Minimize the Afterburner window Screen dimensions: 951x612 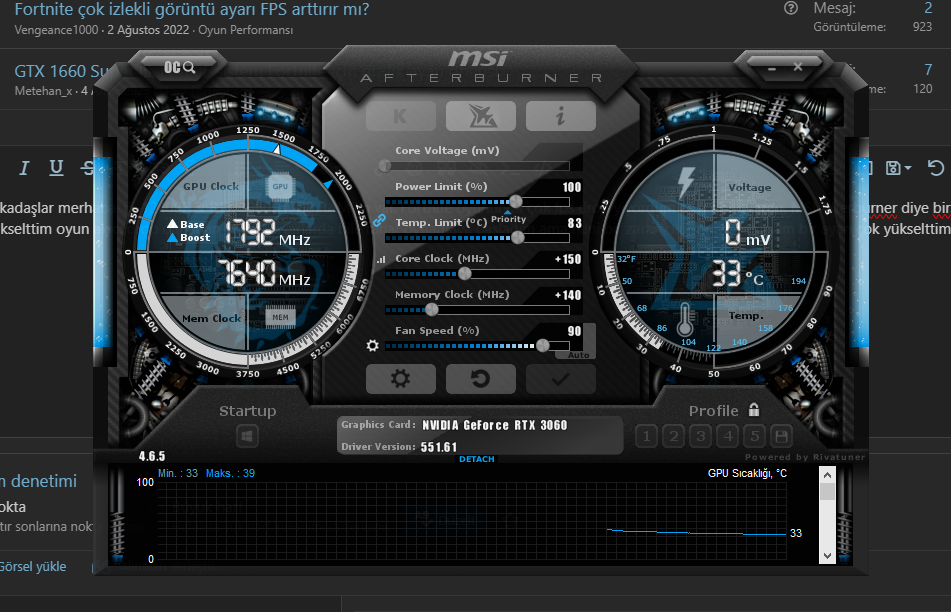[772, 68]
